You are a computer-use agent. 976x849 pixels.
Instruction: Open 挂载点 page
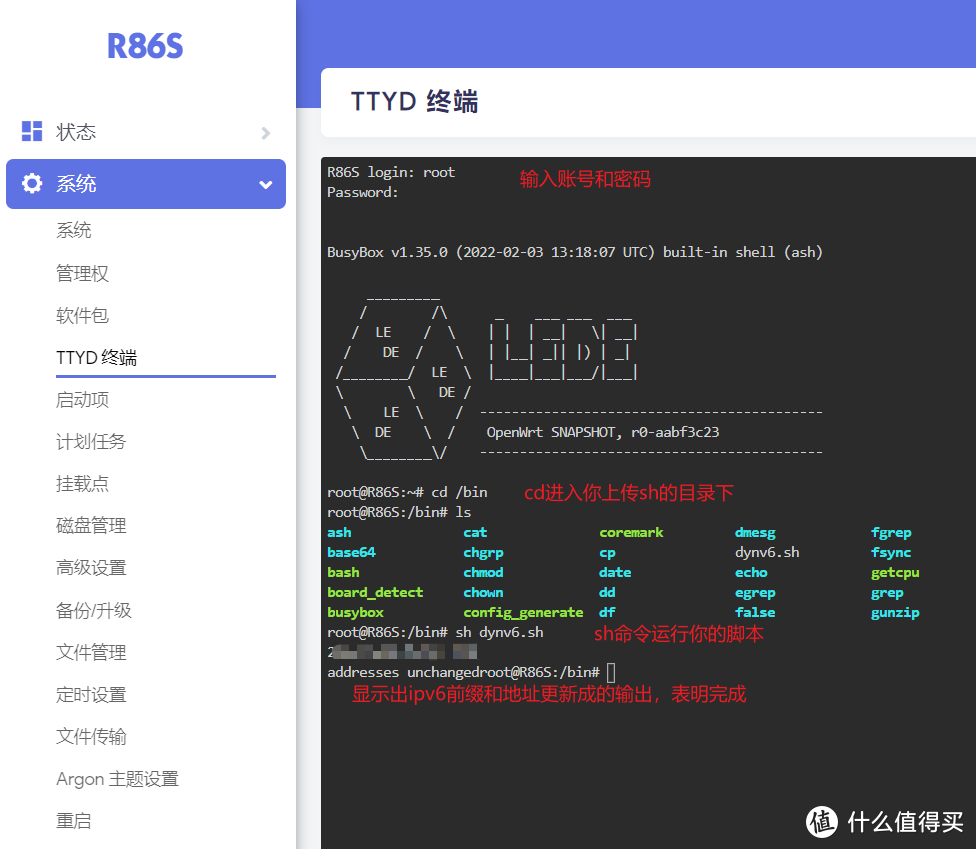click(82, 484)
